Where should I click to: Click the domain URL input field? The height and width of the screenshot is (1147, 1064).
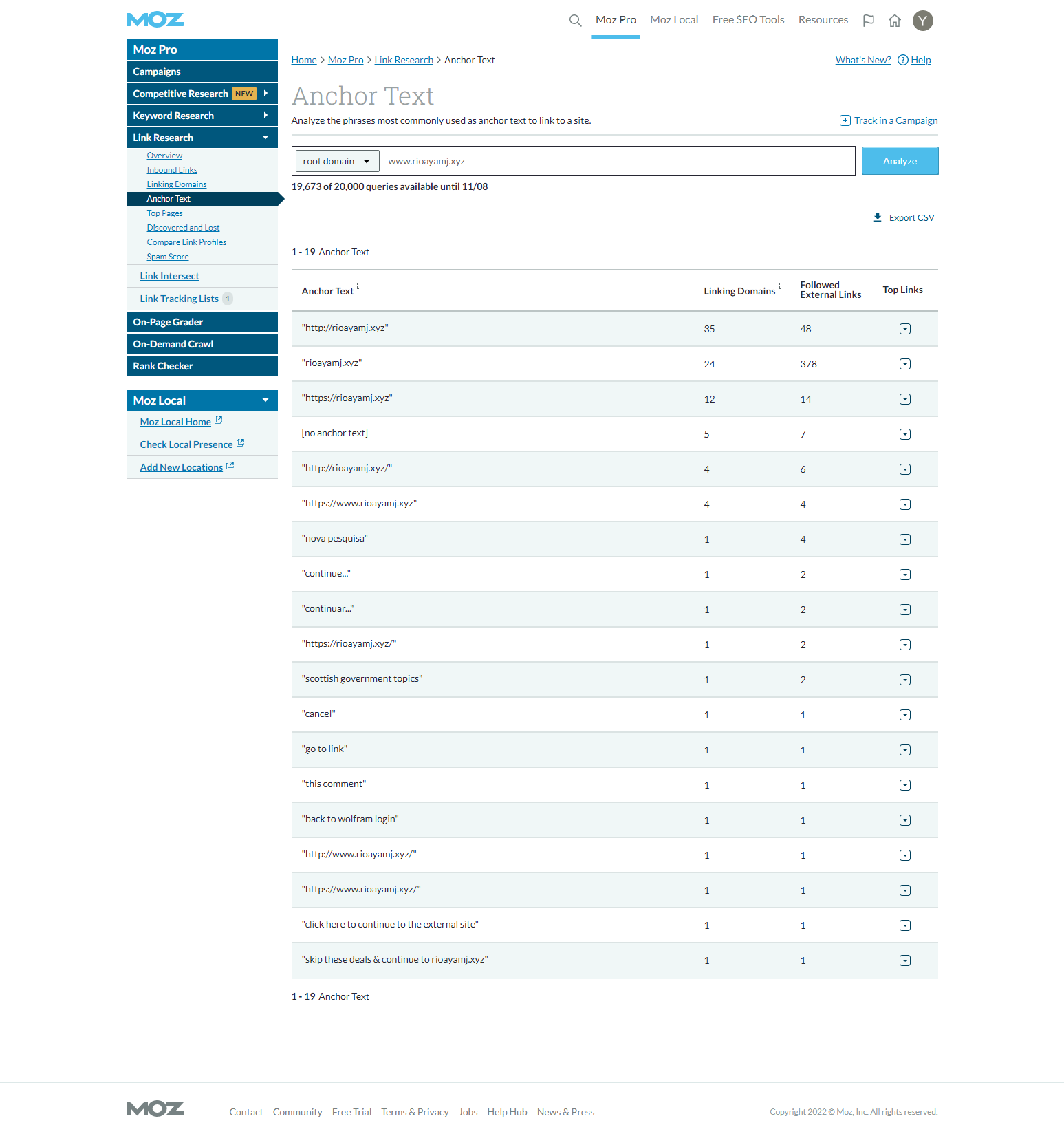pos(618,161)
